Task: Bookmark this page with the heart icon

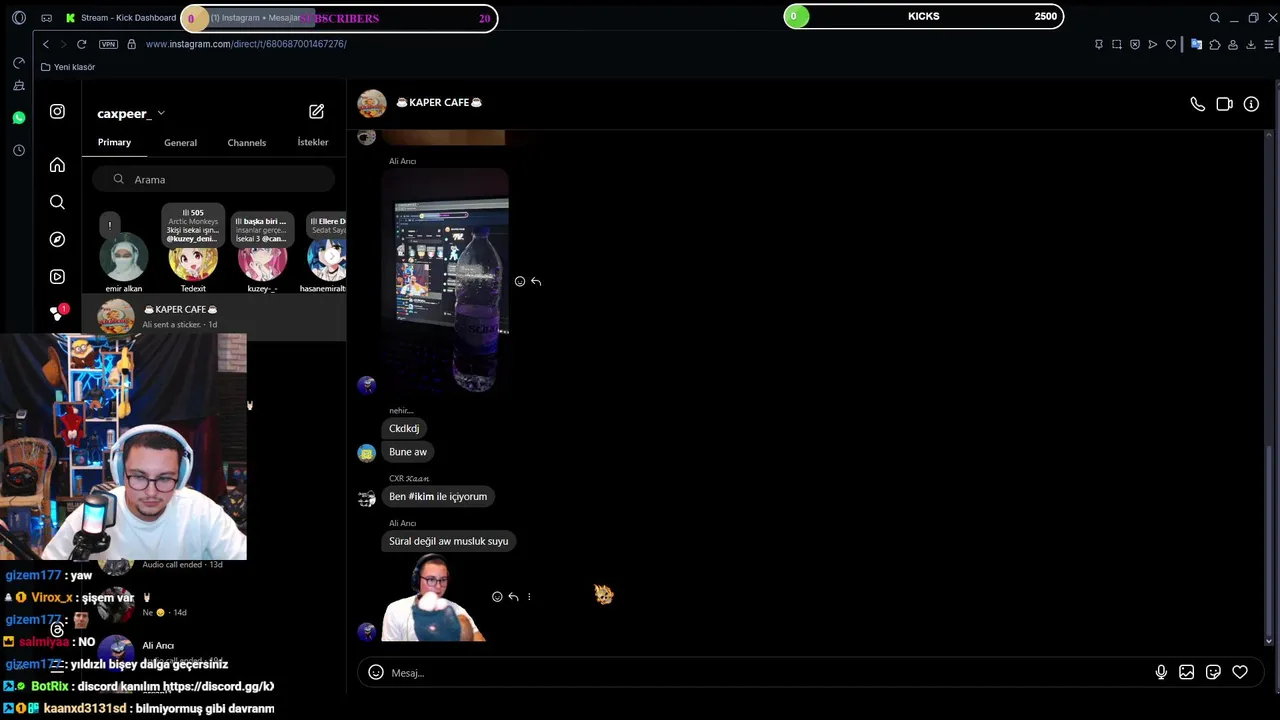Action: tap(1171, 44)
